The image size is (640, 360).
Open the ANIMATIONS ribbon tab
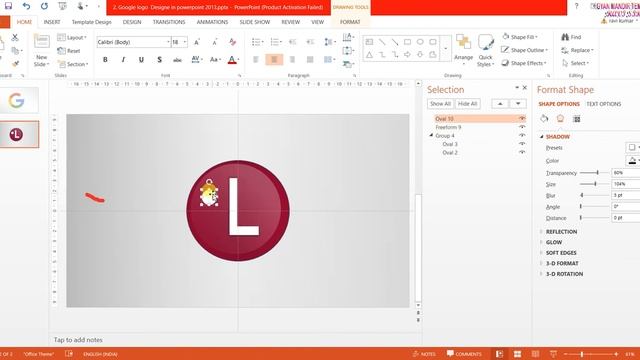tap(212, 22)
